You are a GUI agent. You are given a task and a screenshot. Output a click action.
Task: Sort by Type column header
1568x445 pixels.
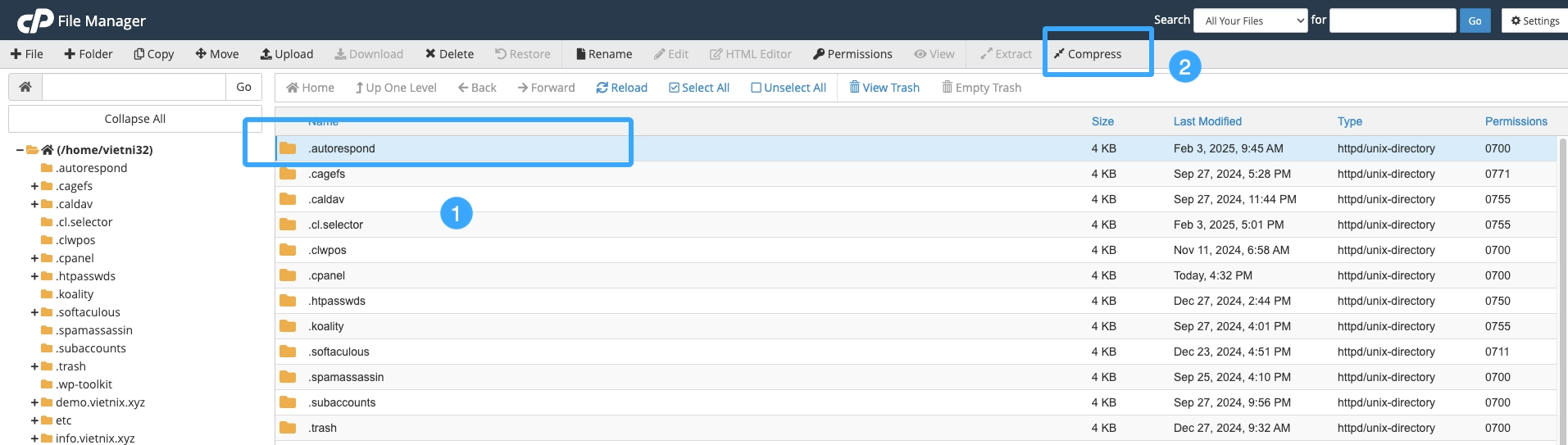pyautogui.click(x=1350, y=121)
